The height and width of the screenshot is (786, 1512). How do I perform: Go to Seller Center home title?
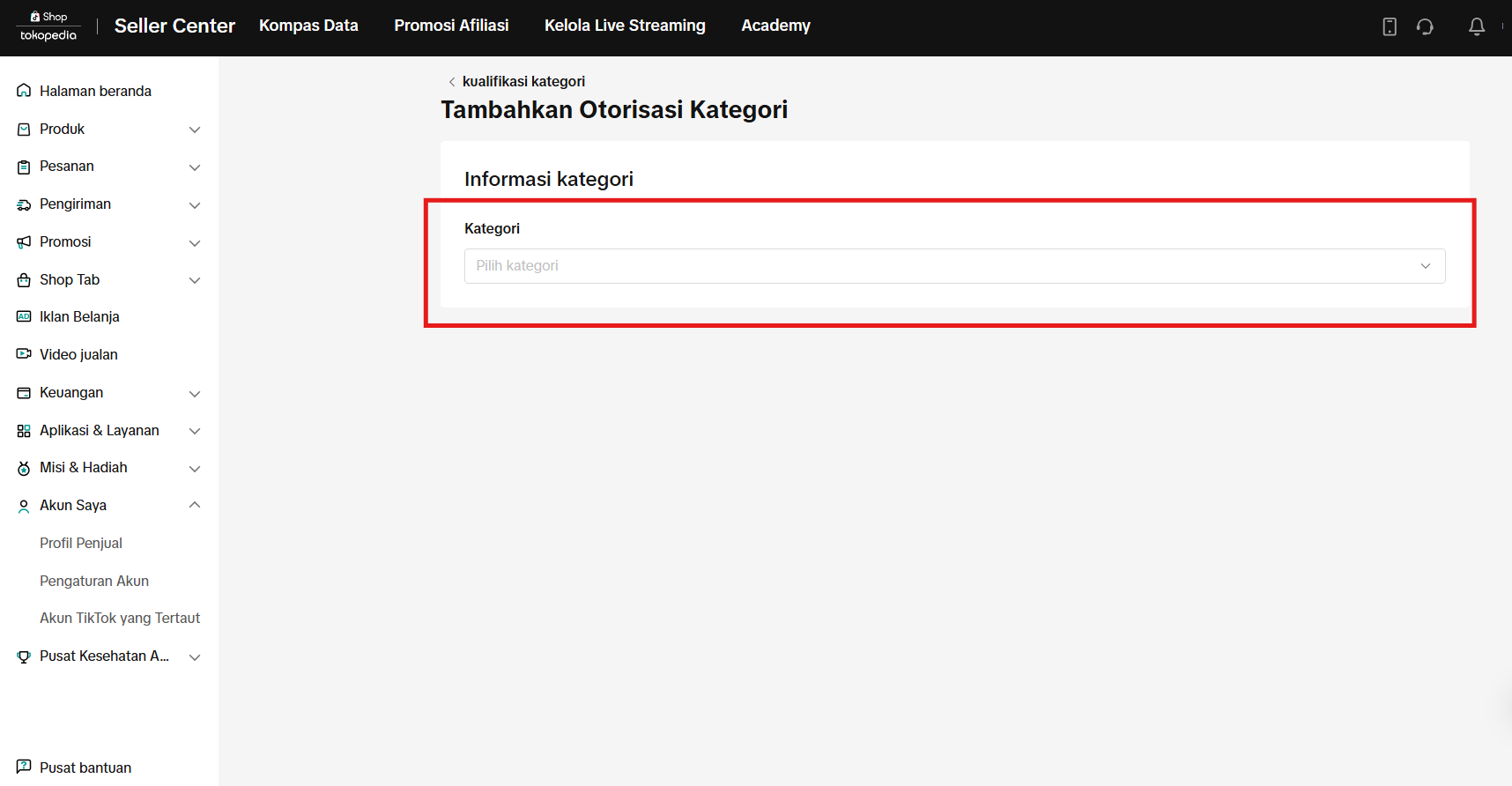(x=174, y=26)
